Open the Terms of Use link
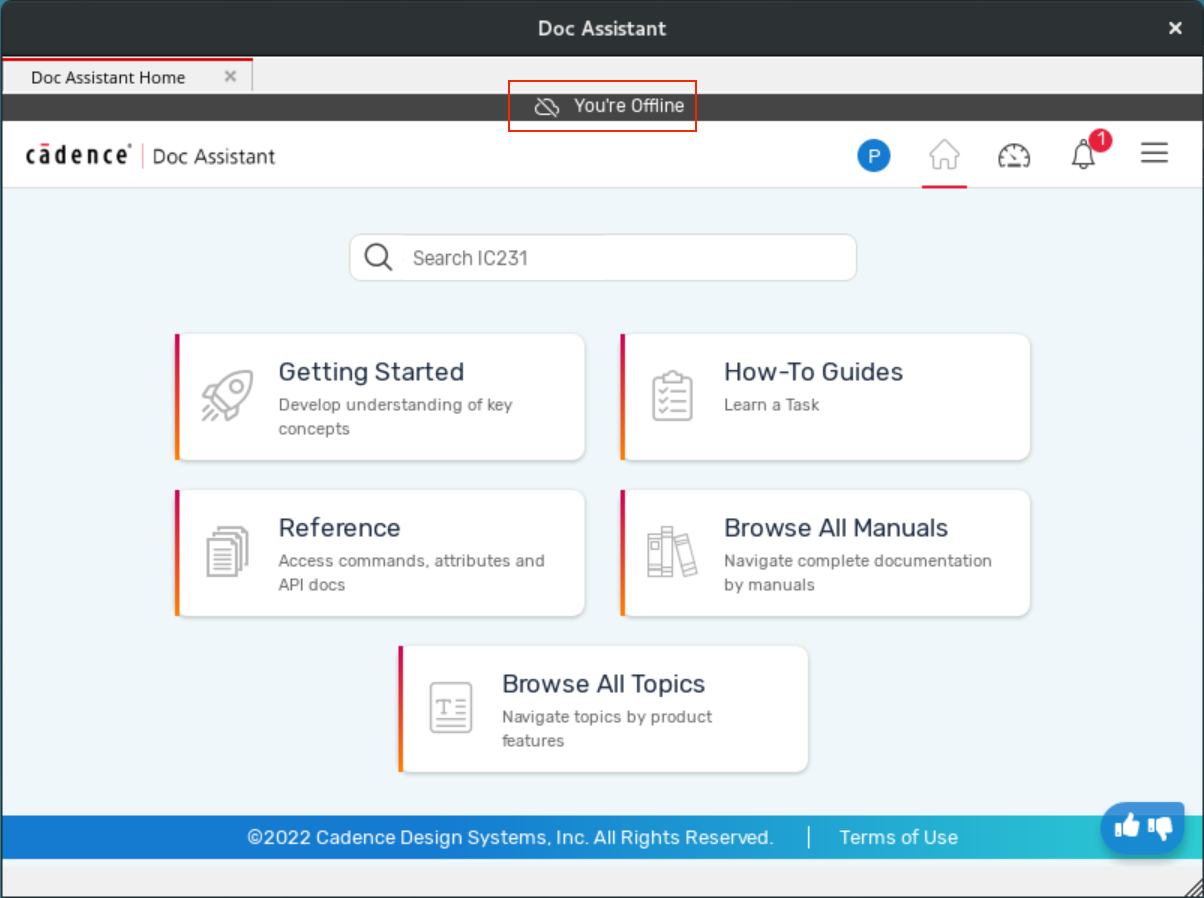The height and width of the screenshot is (898, 1204). 898,838
